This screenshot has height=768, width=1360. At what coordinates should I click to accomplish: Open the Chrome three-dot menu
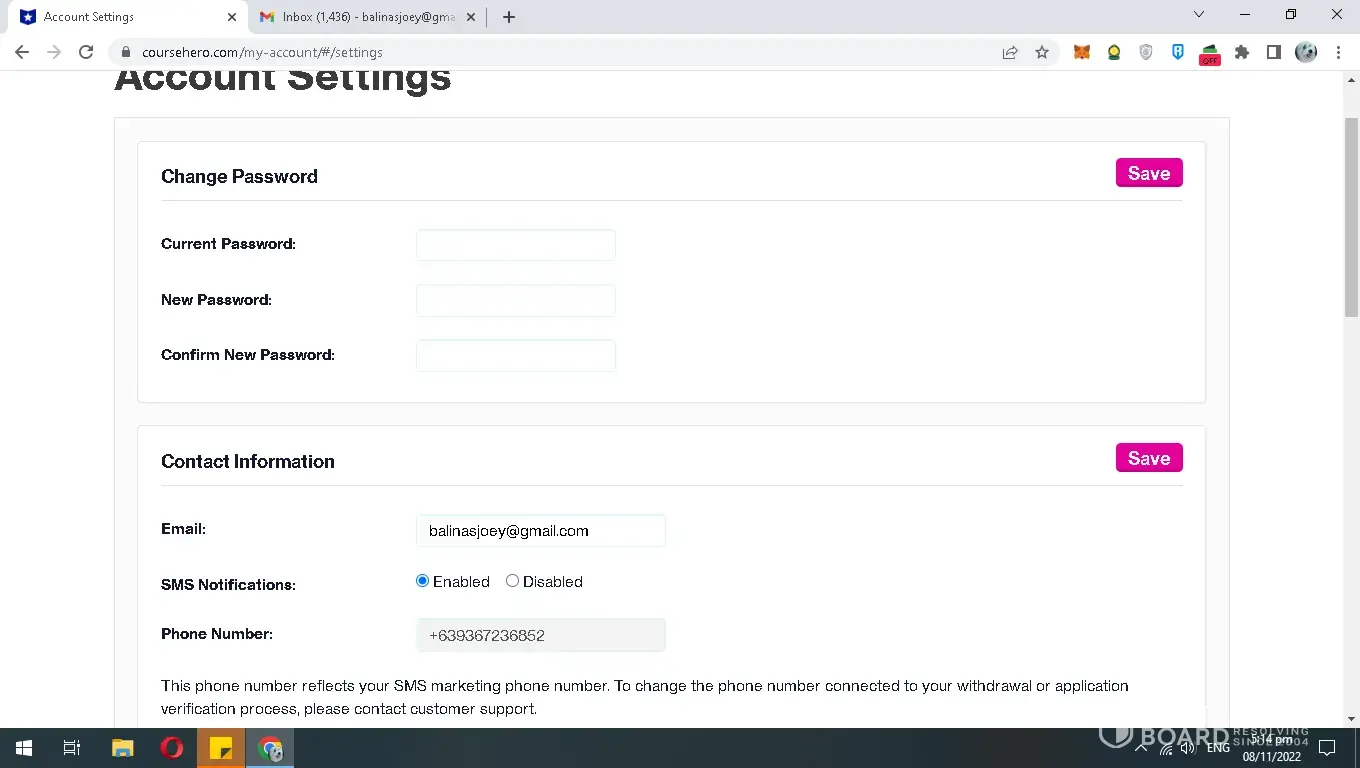pyautogui.click(x=1338, y=52)
